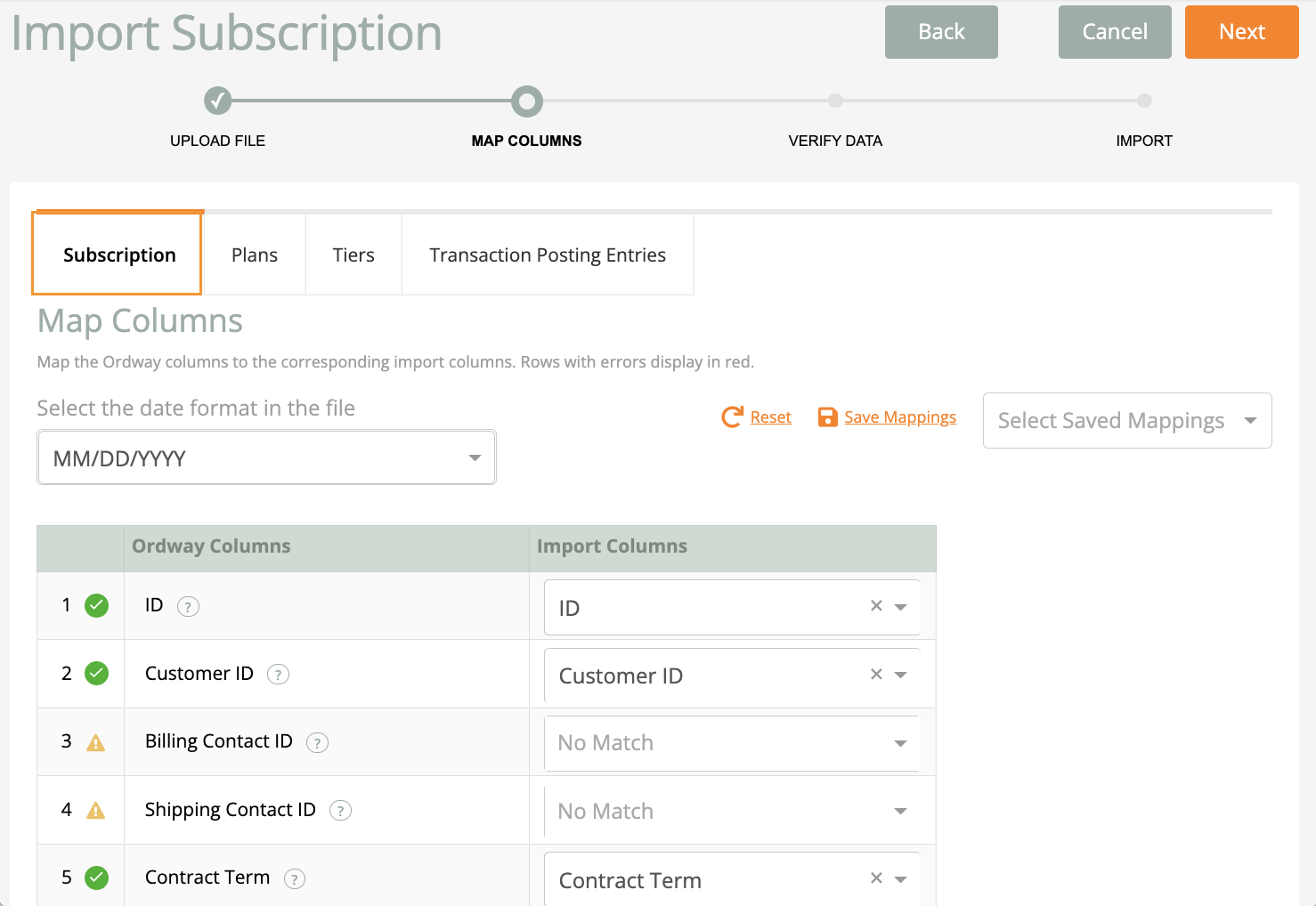Click the help icon beside Billing Contact ID
The image size is (1316, 906).
pyautogui.click(x=317, y=742)
